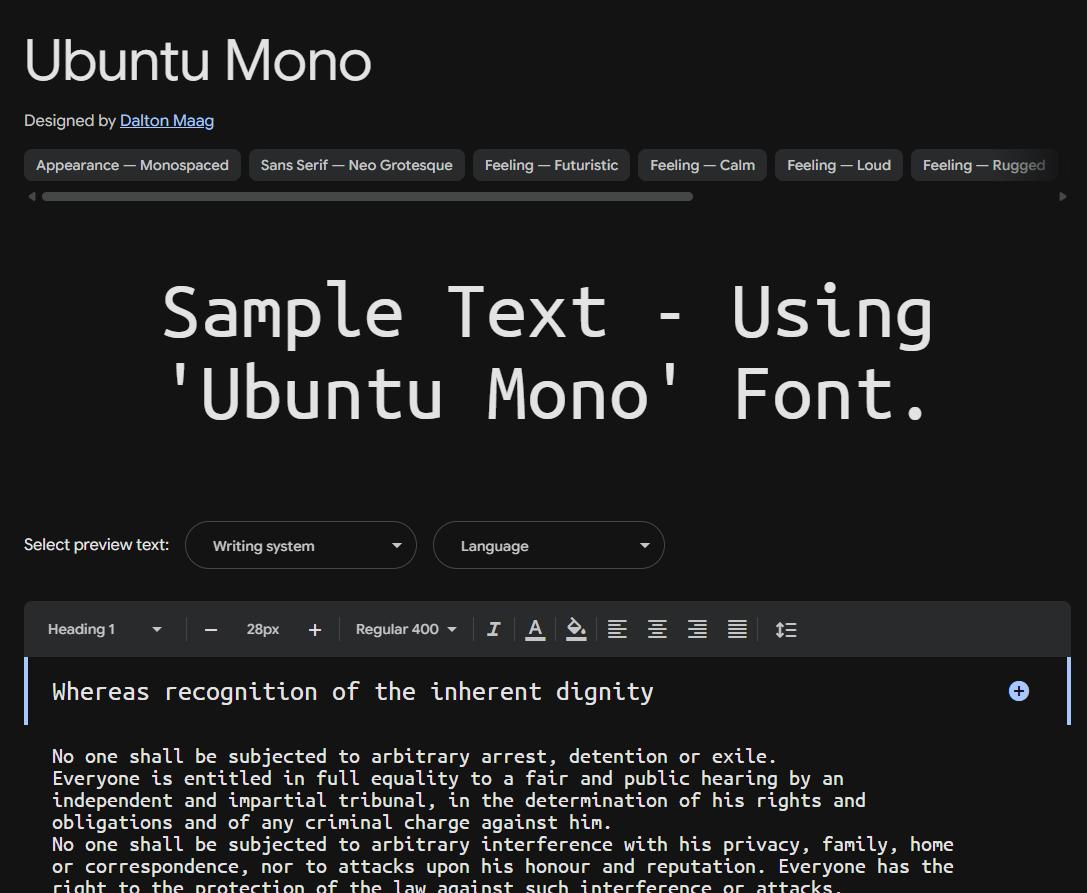Align text right
Image resolution: width=1087 pixels, height=893 pixels.
(x=697, y=630)
